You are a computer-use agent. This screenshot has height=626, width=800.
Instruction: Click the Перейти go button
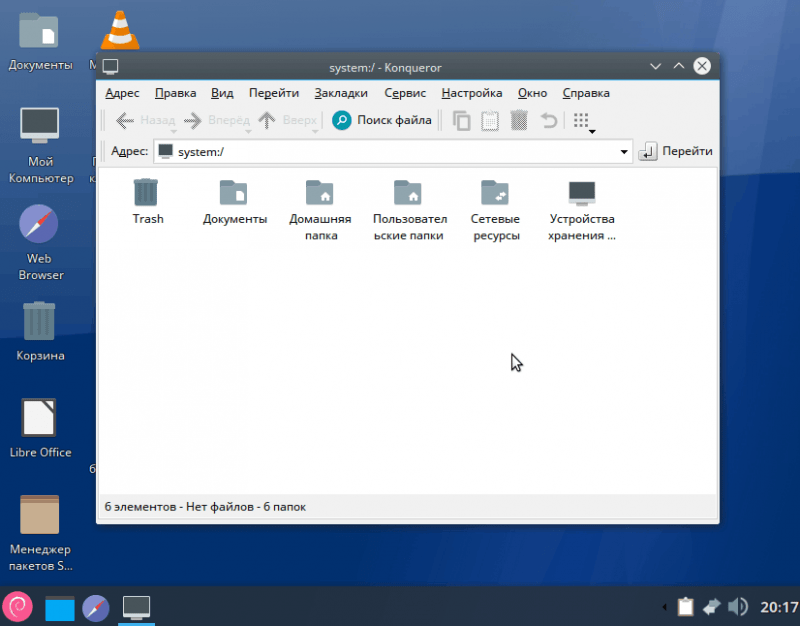point(676,151)
